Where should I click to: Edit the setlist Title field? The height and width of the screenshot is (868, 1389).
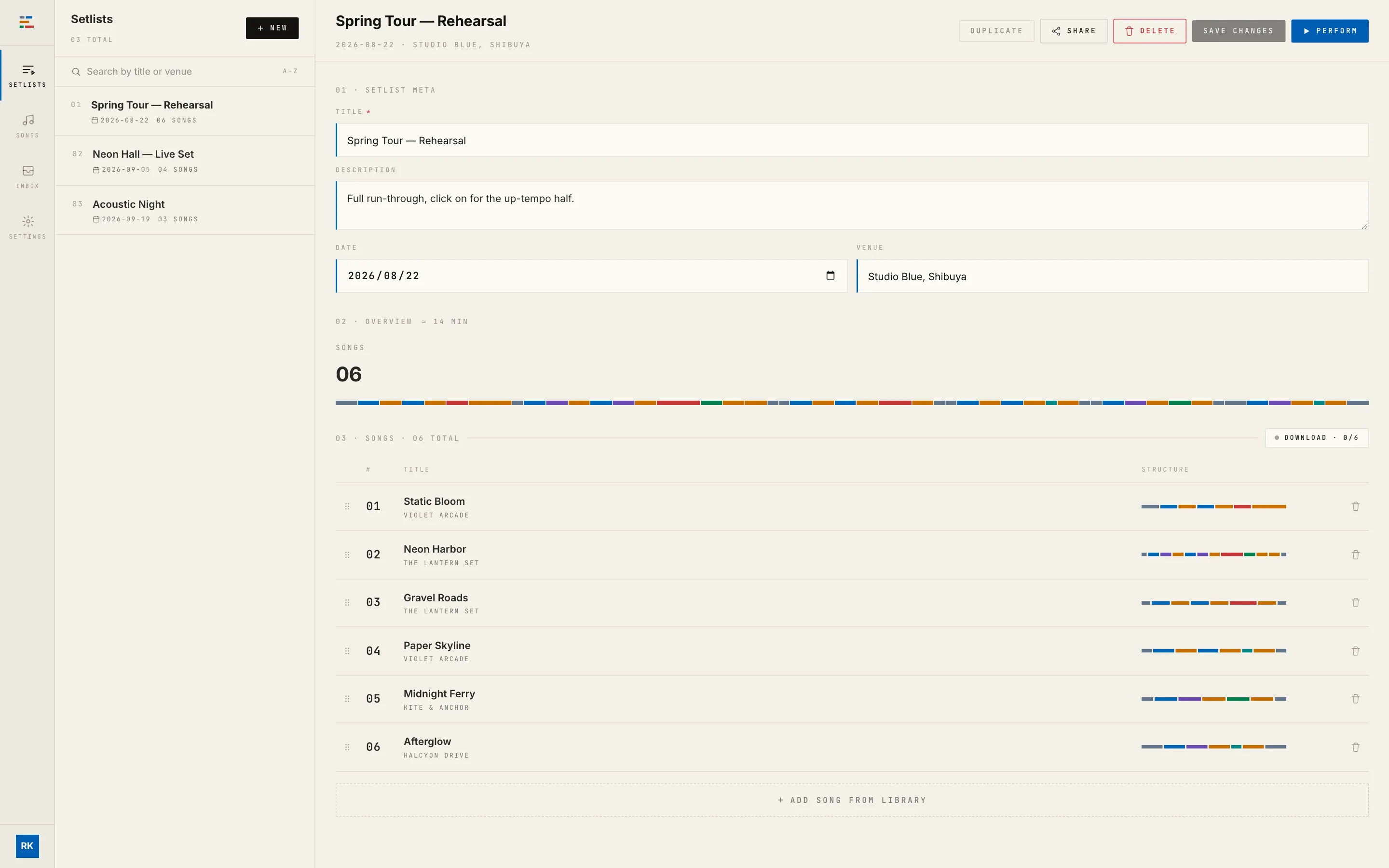pos(852,140)
